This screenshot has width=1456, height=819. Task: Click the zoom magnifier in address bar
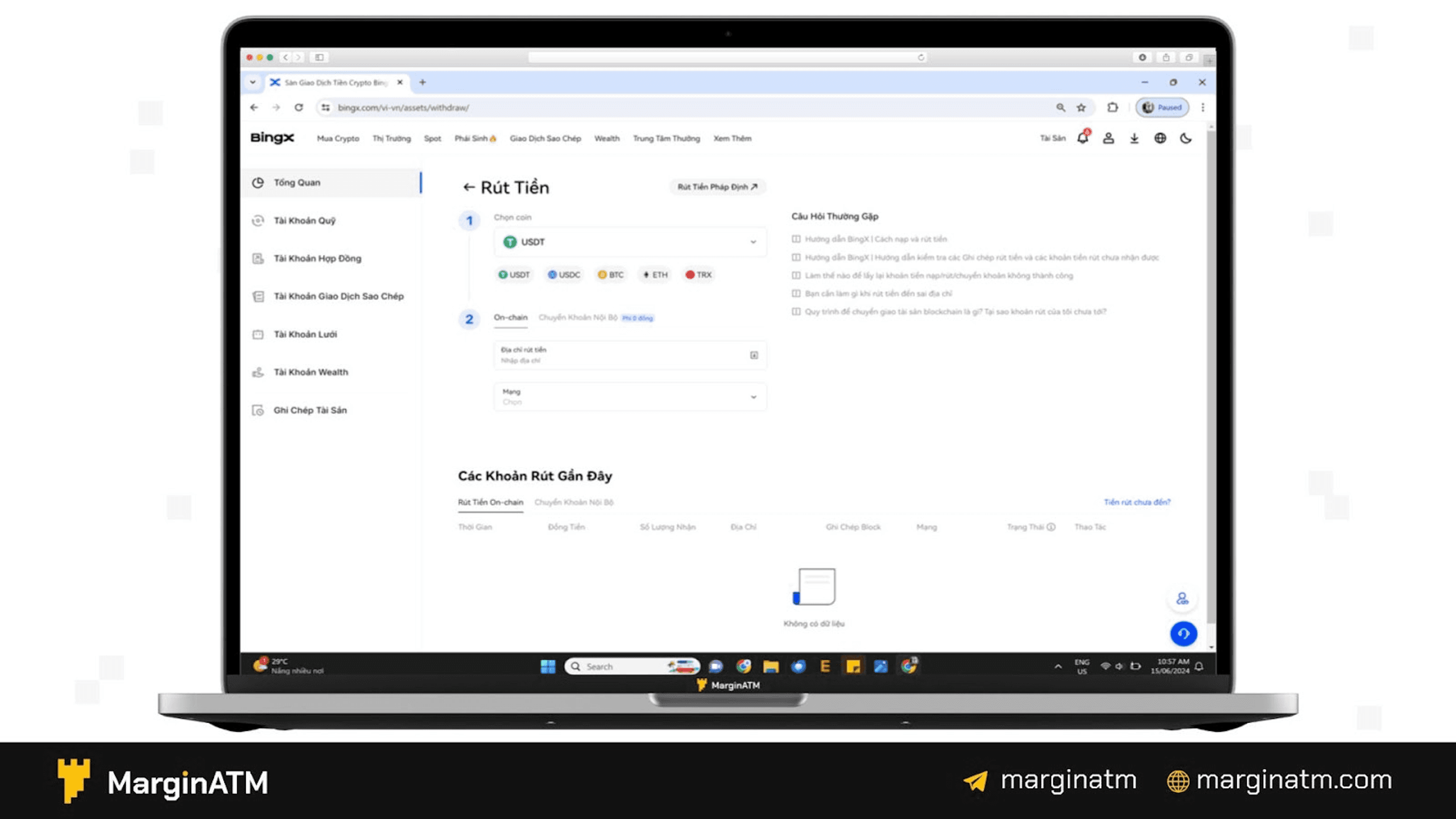1061,107
